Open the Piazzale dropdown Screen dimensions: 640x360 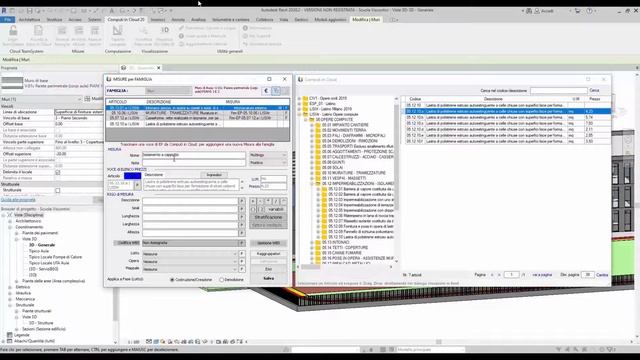coord(190,269)
